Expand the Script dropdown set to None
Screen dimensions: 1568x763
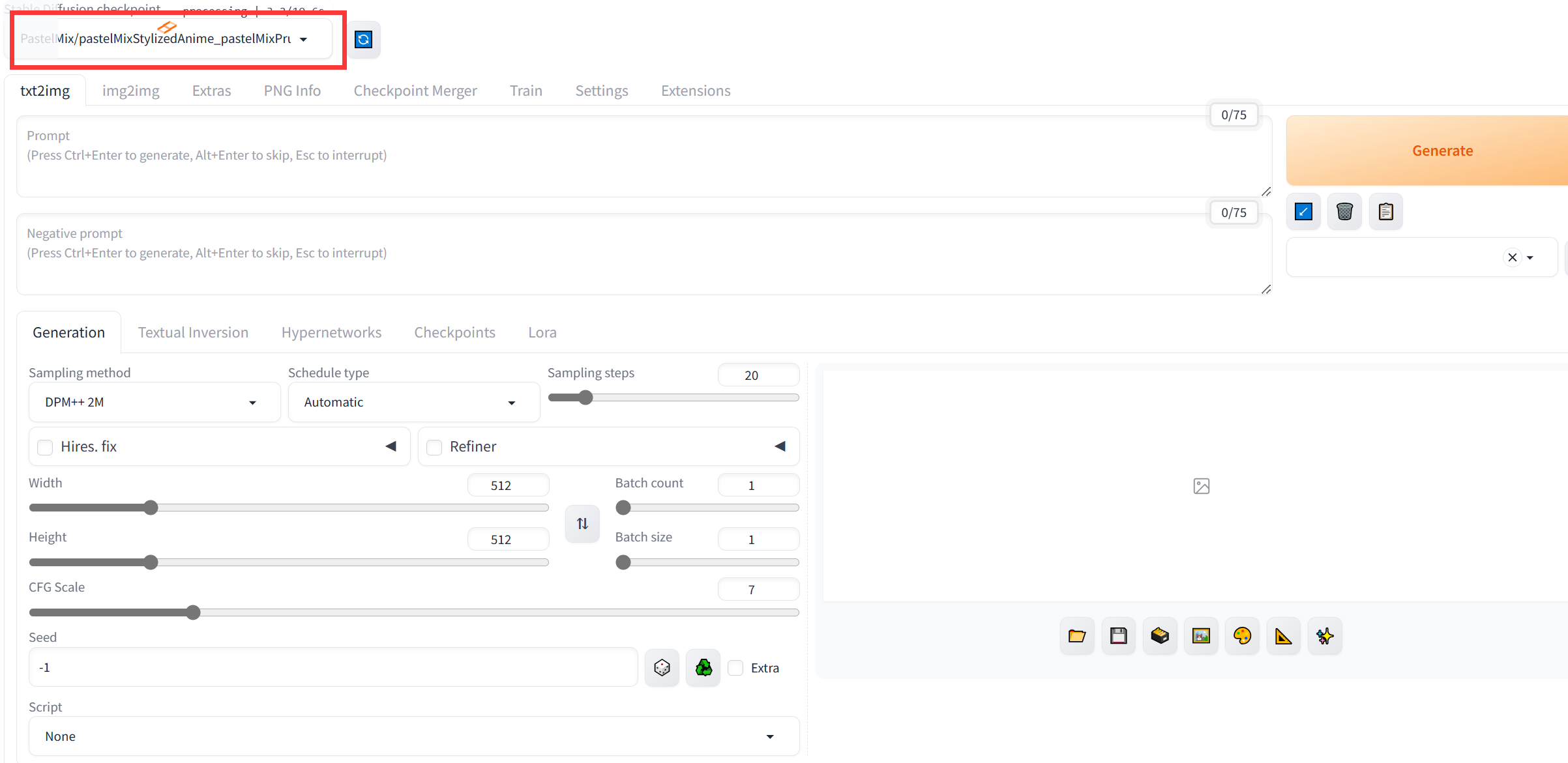click(x=413, y=737)
